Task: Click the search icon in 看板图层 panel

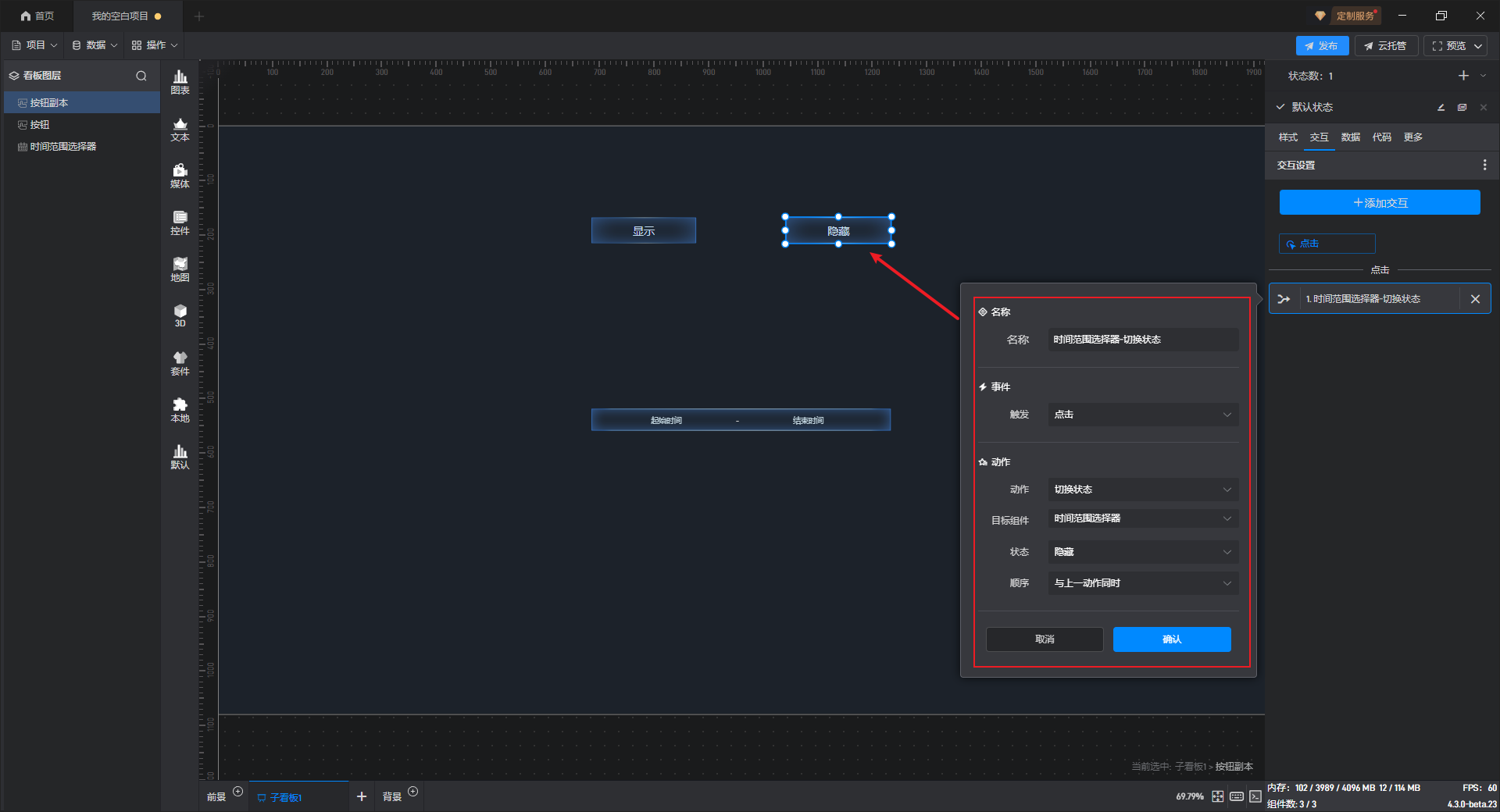Action: [x=141, y=76]
